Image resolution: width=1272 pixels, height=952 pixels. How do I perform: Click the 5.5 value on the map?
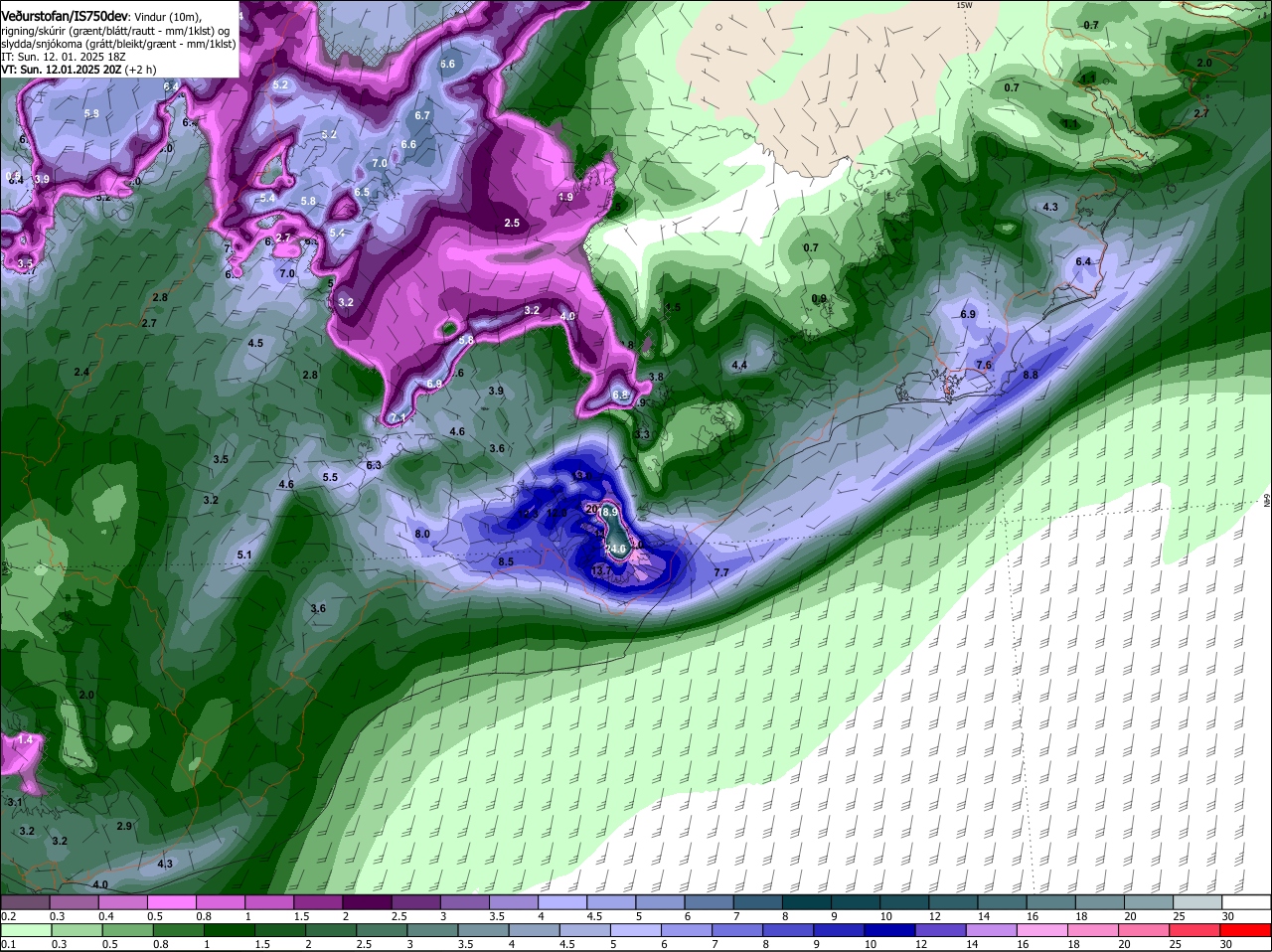point(330,477)
